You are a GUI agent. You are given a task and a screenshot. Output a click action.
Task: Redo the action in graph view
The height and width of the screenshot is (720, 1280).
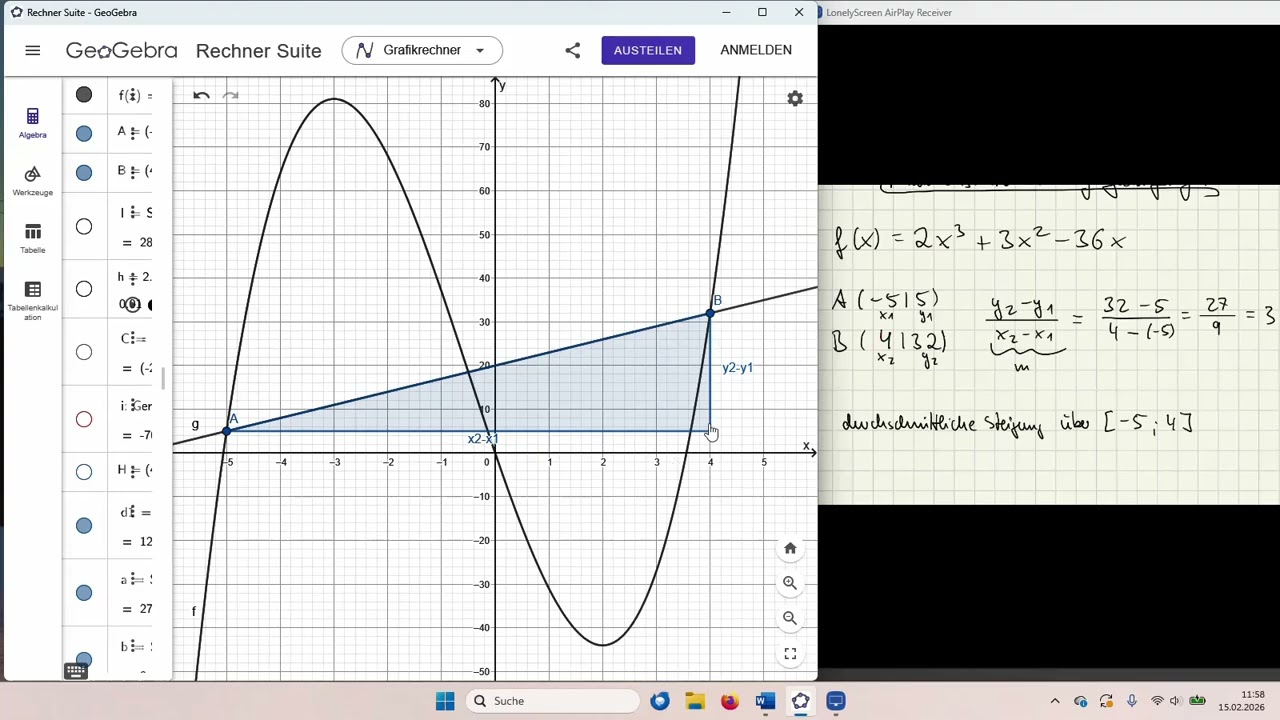pos(230,95)
